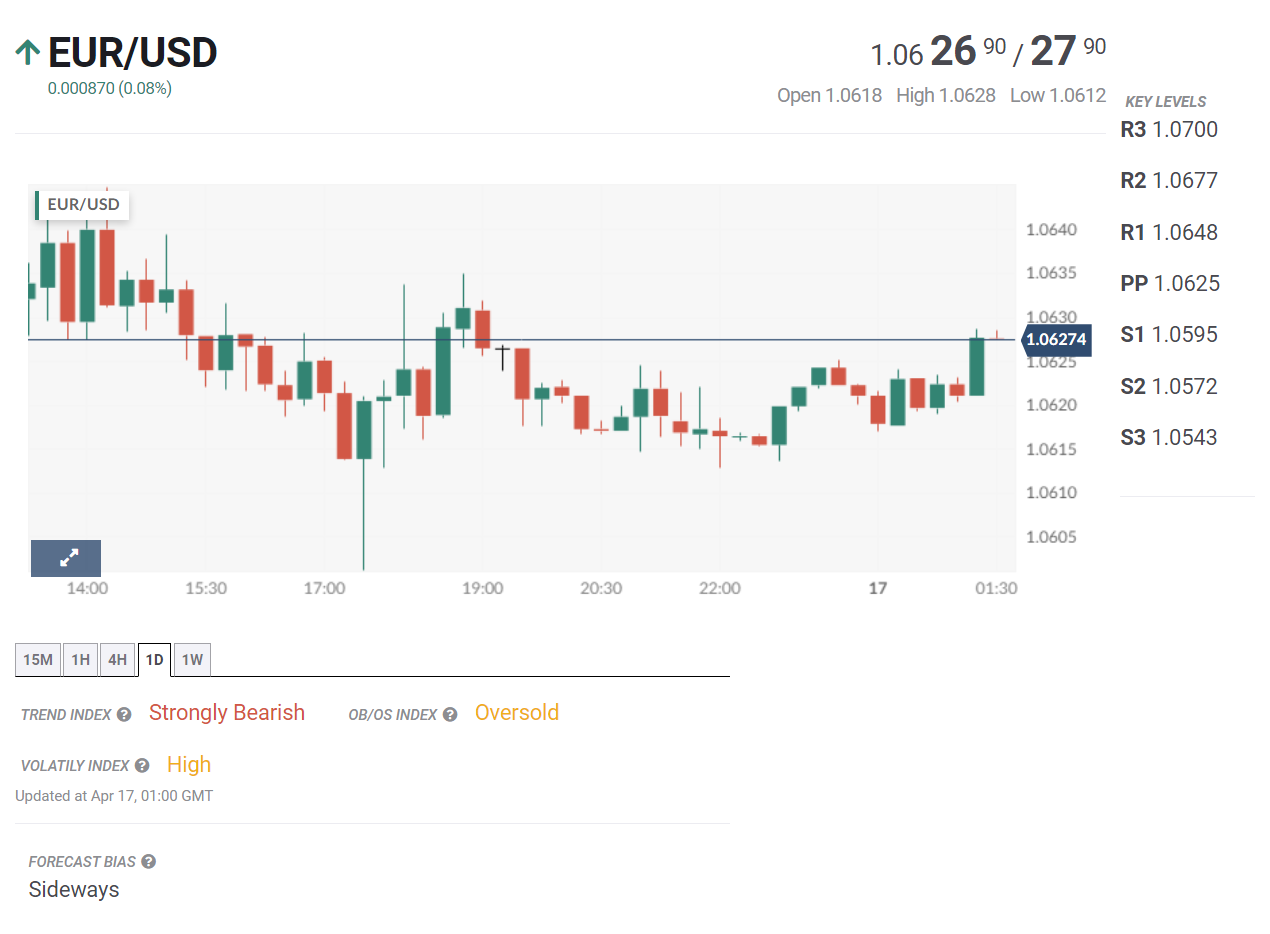Click the Updated at Apr 17 timestamp

coord(114,797)
